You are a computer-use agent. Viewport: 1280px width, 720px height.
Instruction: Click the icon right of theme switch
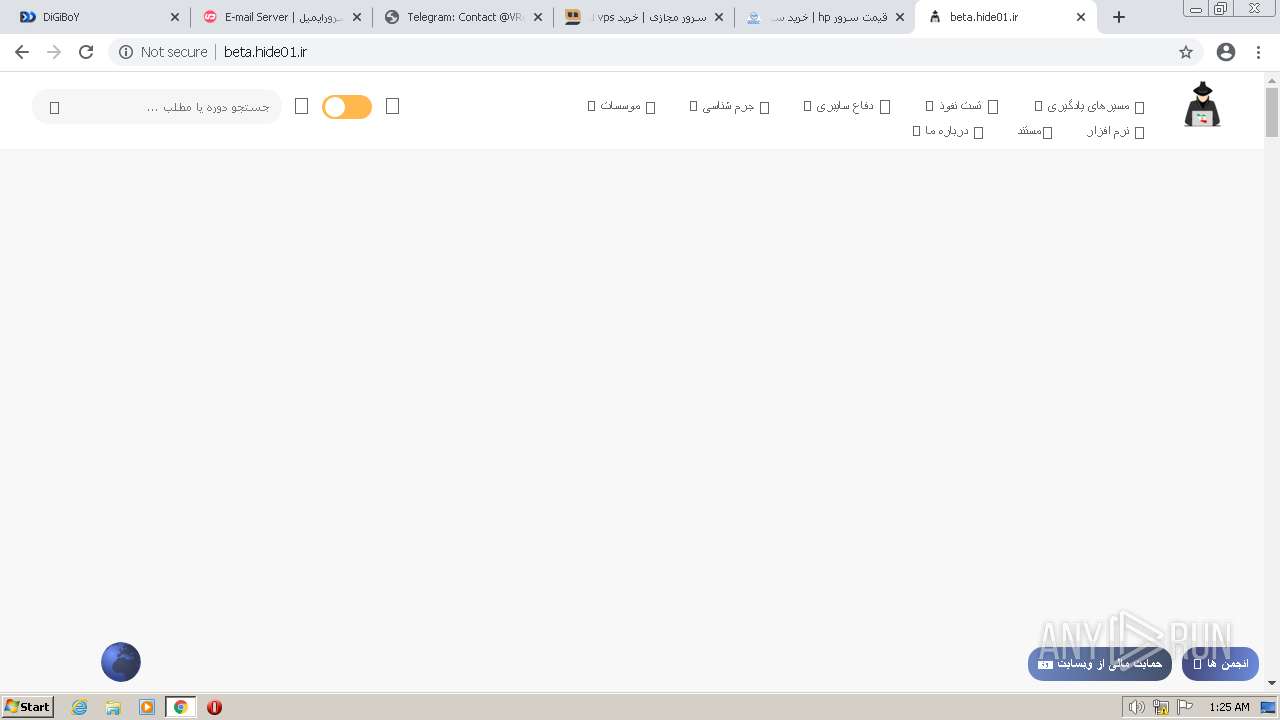[x=392, y=106]
